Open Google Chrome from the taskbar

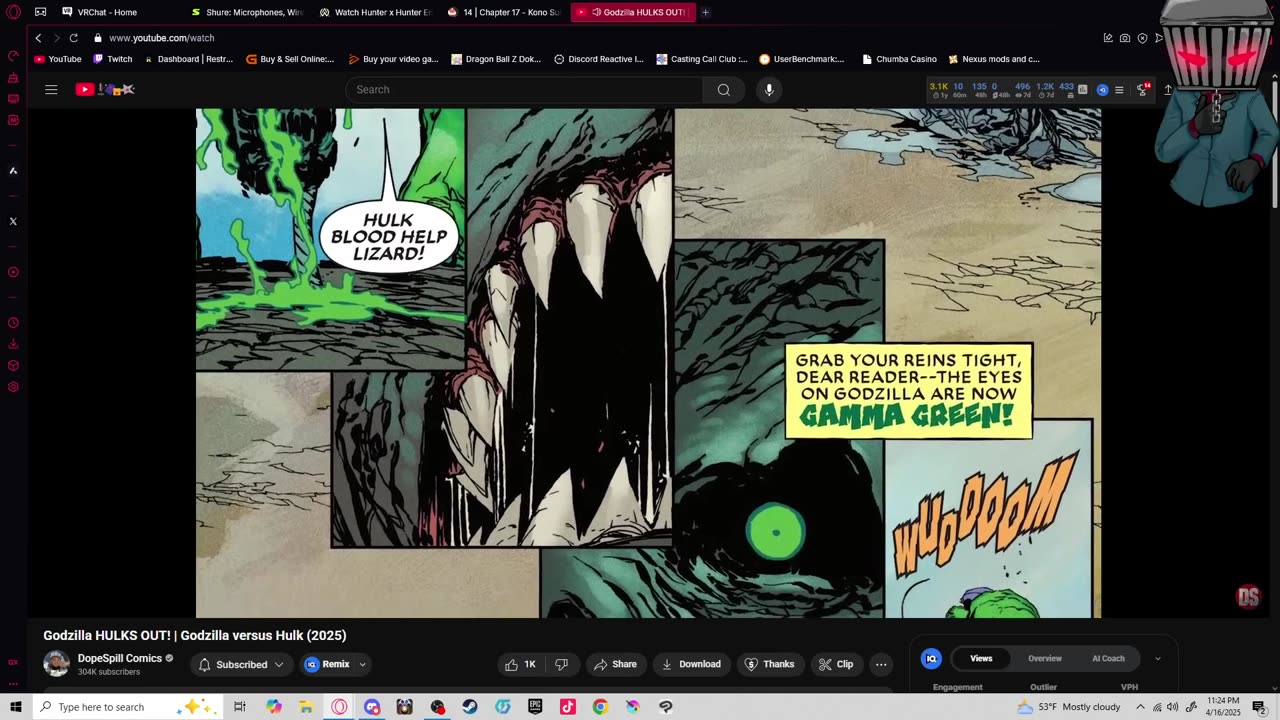point(600,707)
